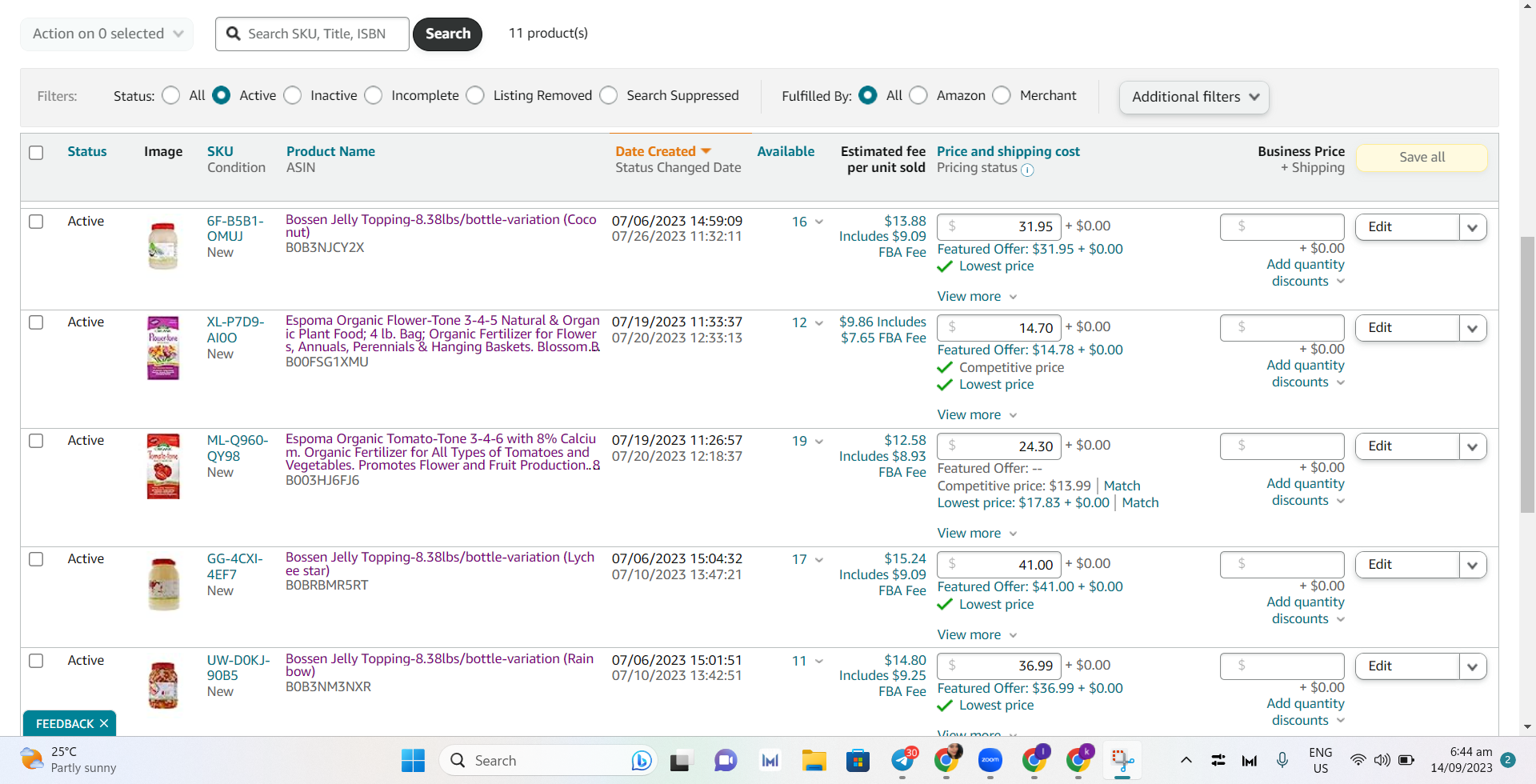Viewport: 1536px width, 784px height.
Task: Close the FEEDBACK tab with its X
Action: tap(104, 723)
